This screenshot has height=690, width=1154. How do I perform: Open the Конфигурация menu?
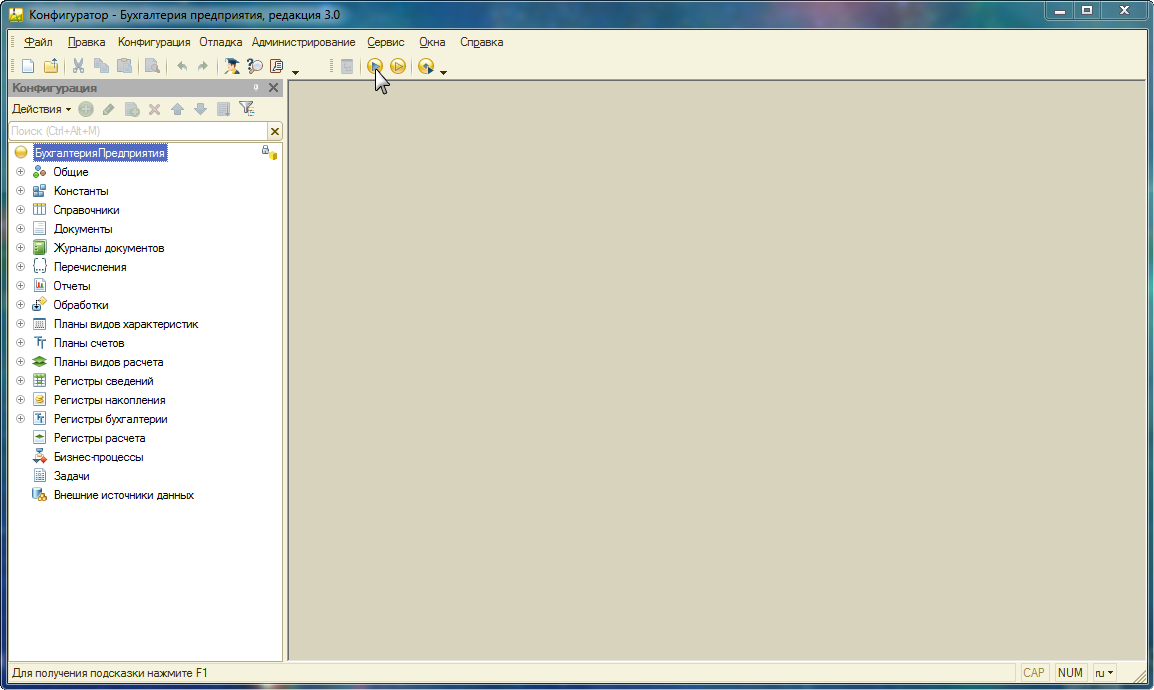154,42
